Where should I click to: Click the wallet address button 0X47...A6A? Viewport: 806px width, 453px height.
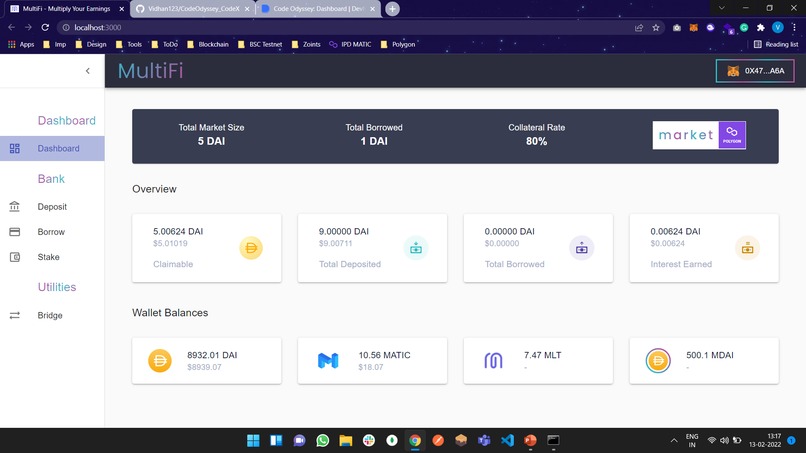tap(755, 71)
